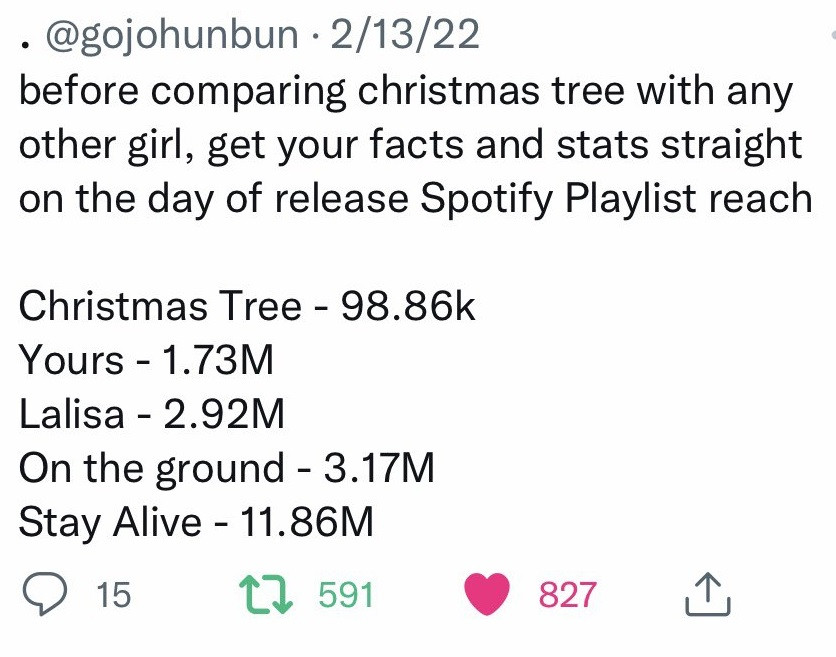Image resolution: width=836 pixels, height=657 pixels.
Task: Click the reply speech bubble icon
Action: coord(45,595)
